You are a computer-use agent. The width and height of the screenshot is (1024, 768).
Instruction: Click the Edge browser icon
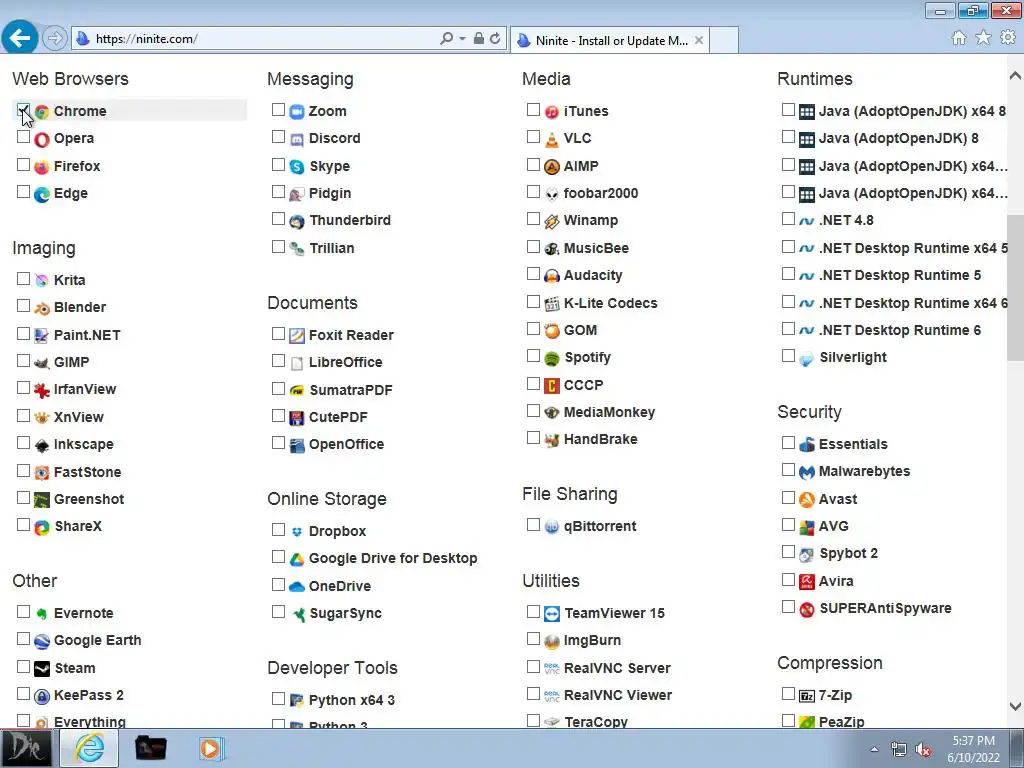click(42, 195)
